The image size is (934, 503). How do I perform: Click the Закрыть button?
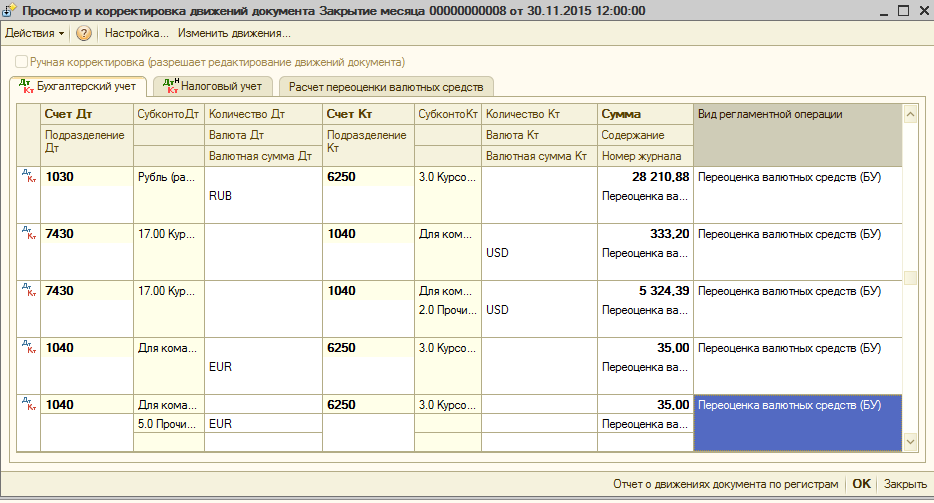905,484
